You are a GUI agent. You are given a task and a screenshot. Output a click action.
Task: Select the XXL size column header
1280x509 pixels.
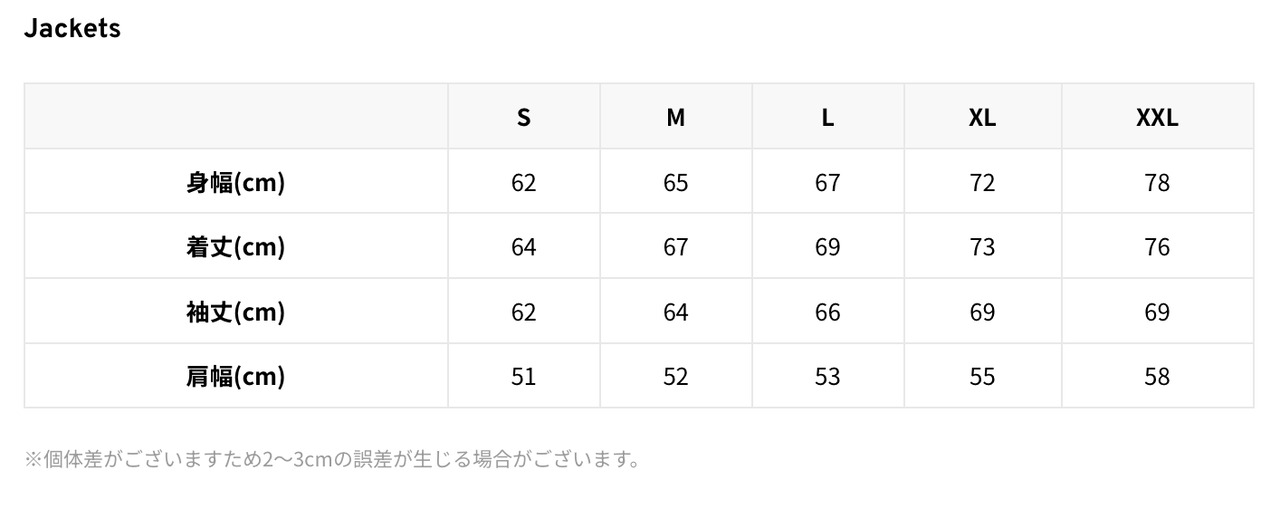[1157, 118]
